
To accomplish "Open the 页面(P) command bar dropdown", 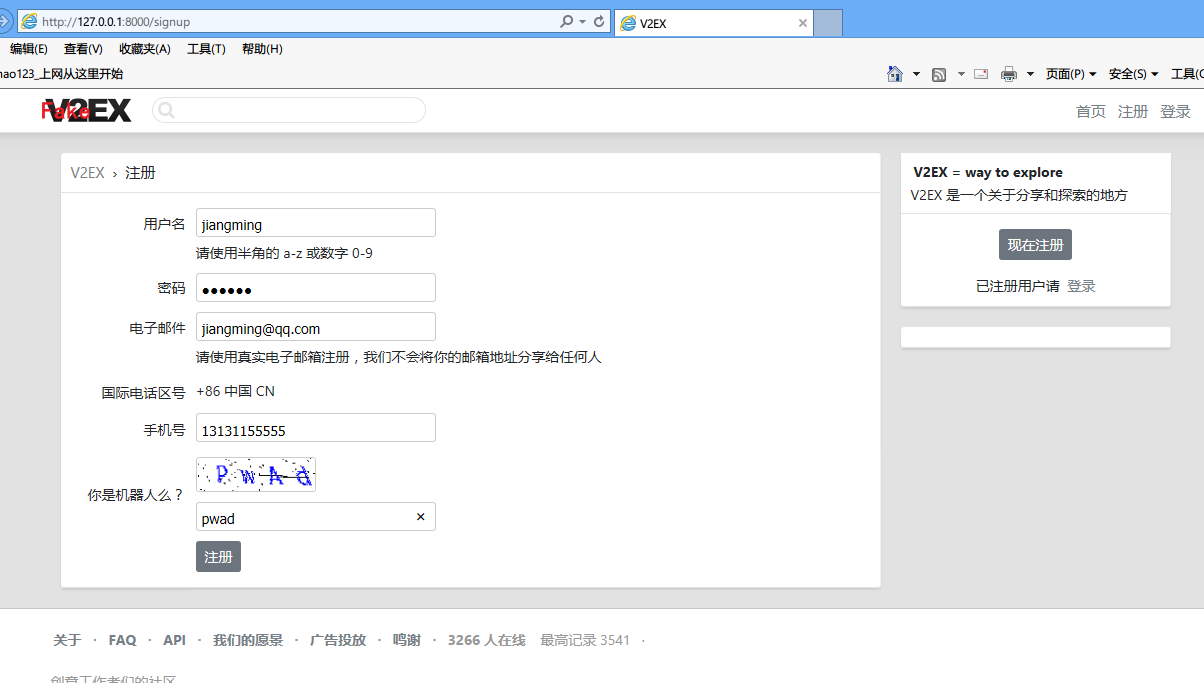I will pyautogui.click(x=1071, y=74).
